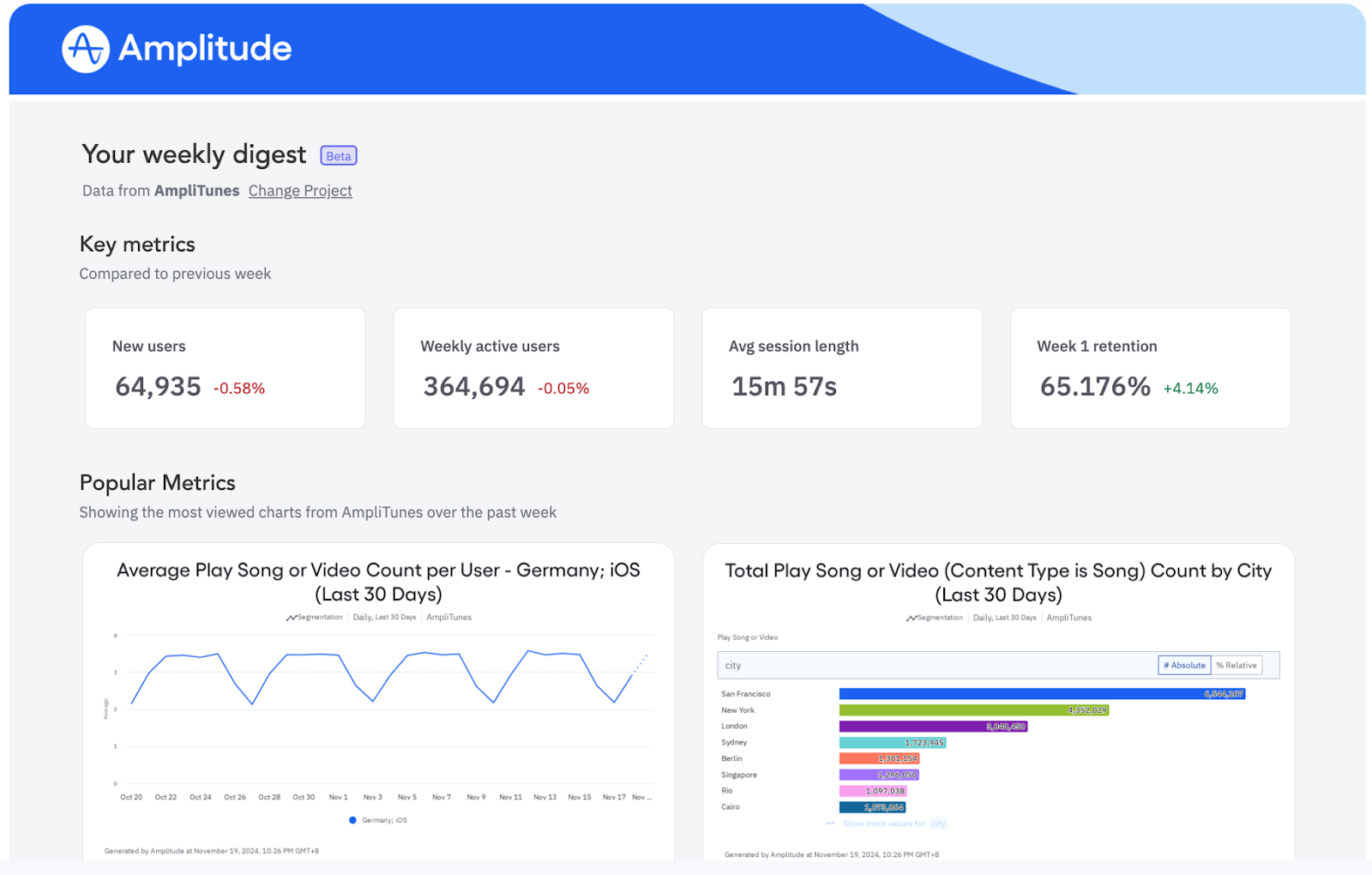
Task: Click the -0.05% change value
Action: 563,389
